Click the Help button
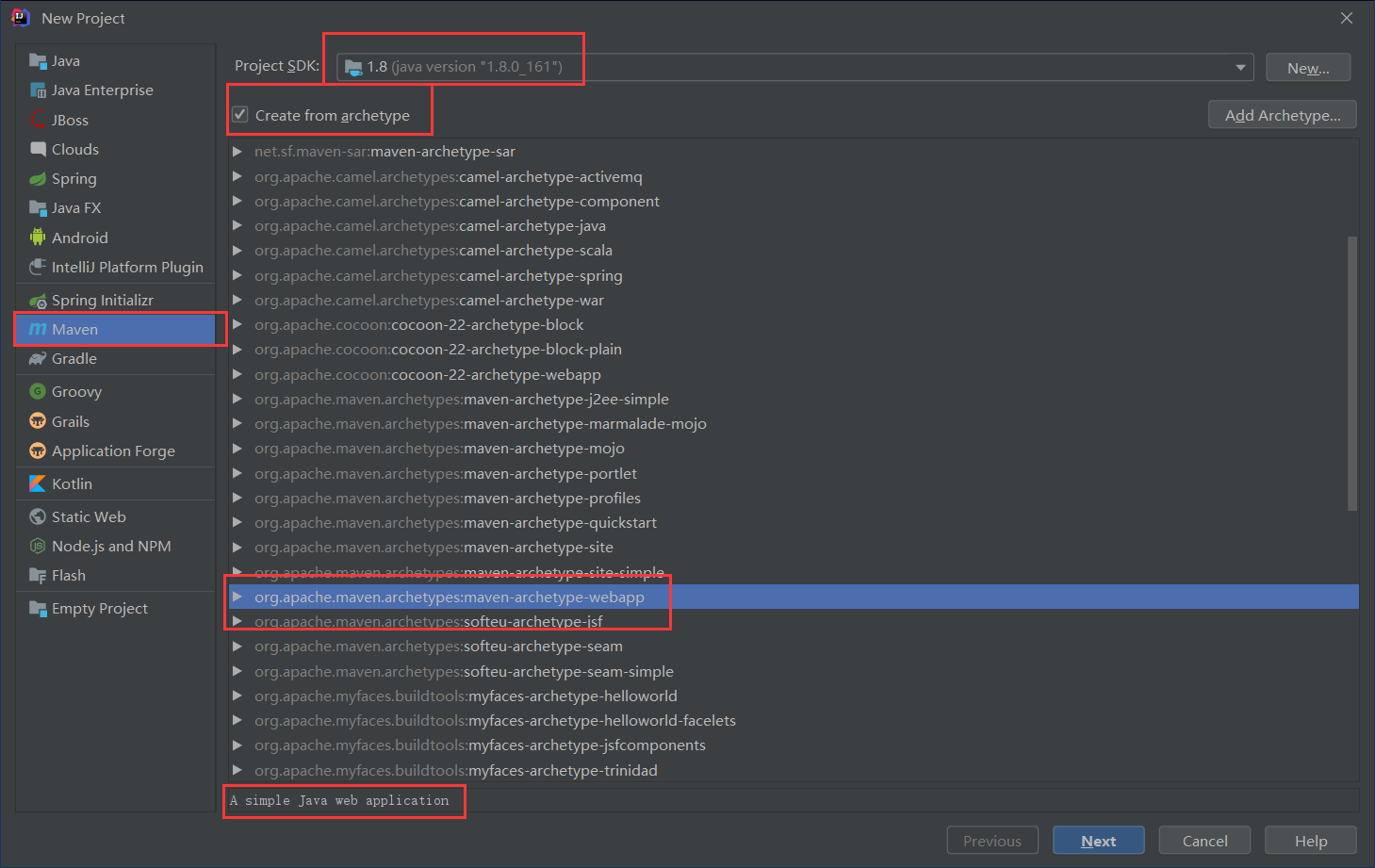Screen dimensions: 1375x868 [x=1311, y=841]
